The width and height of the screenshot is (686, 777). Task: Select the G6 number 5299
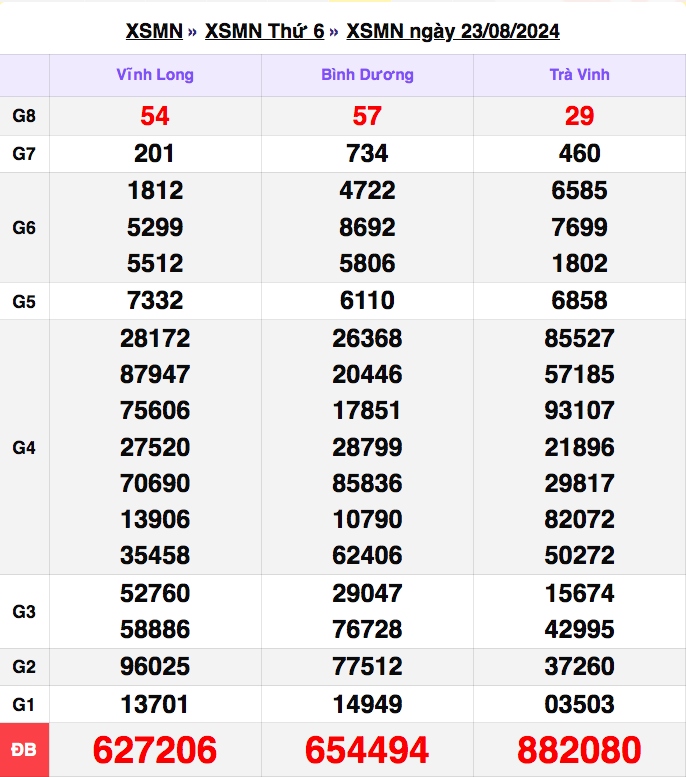[x=155, y=227]
